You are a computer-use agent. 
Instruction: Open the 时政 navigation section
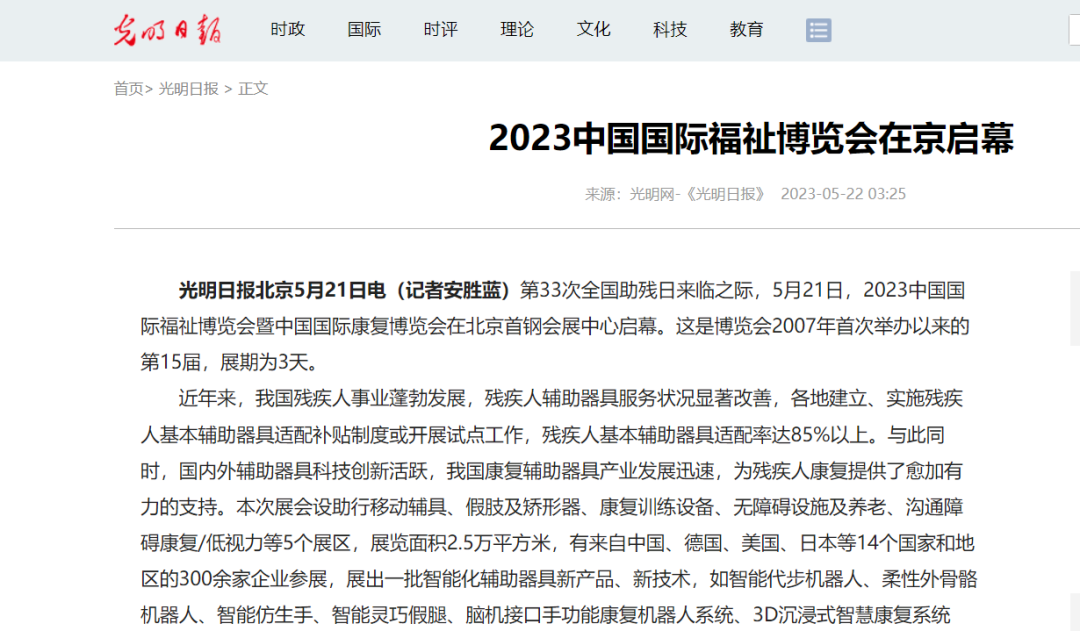coord(287,30)
